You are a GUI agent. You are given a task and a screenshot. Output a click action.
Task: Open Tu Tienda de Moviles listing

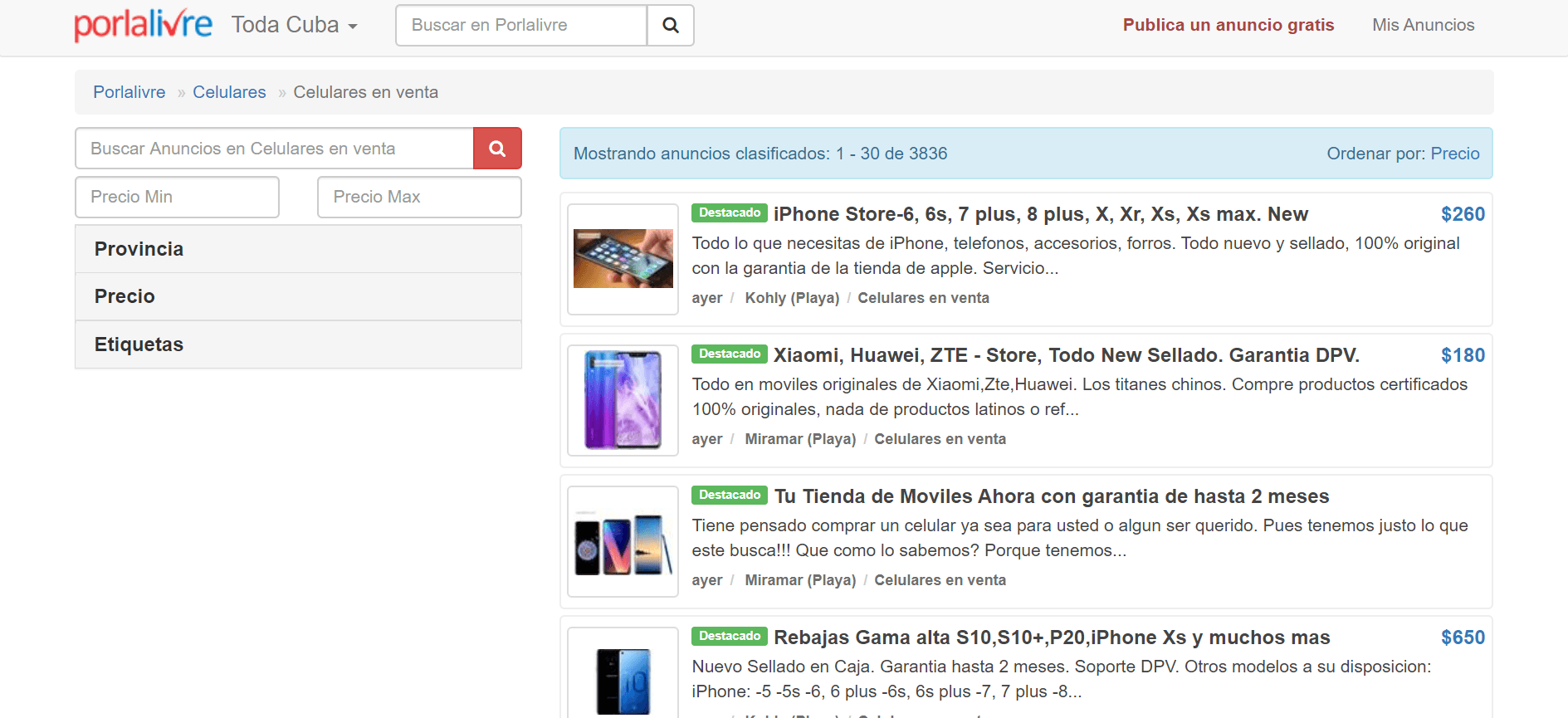[x=1052, y=496]
